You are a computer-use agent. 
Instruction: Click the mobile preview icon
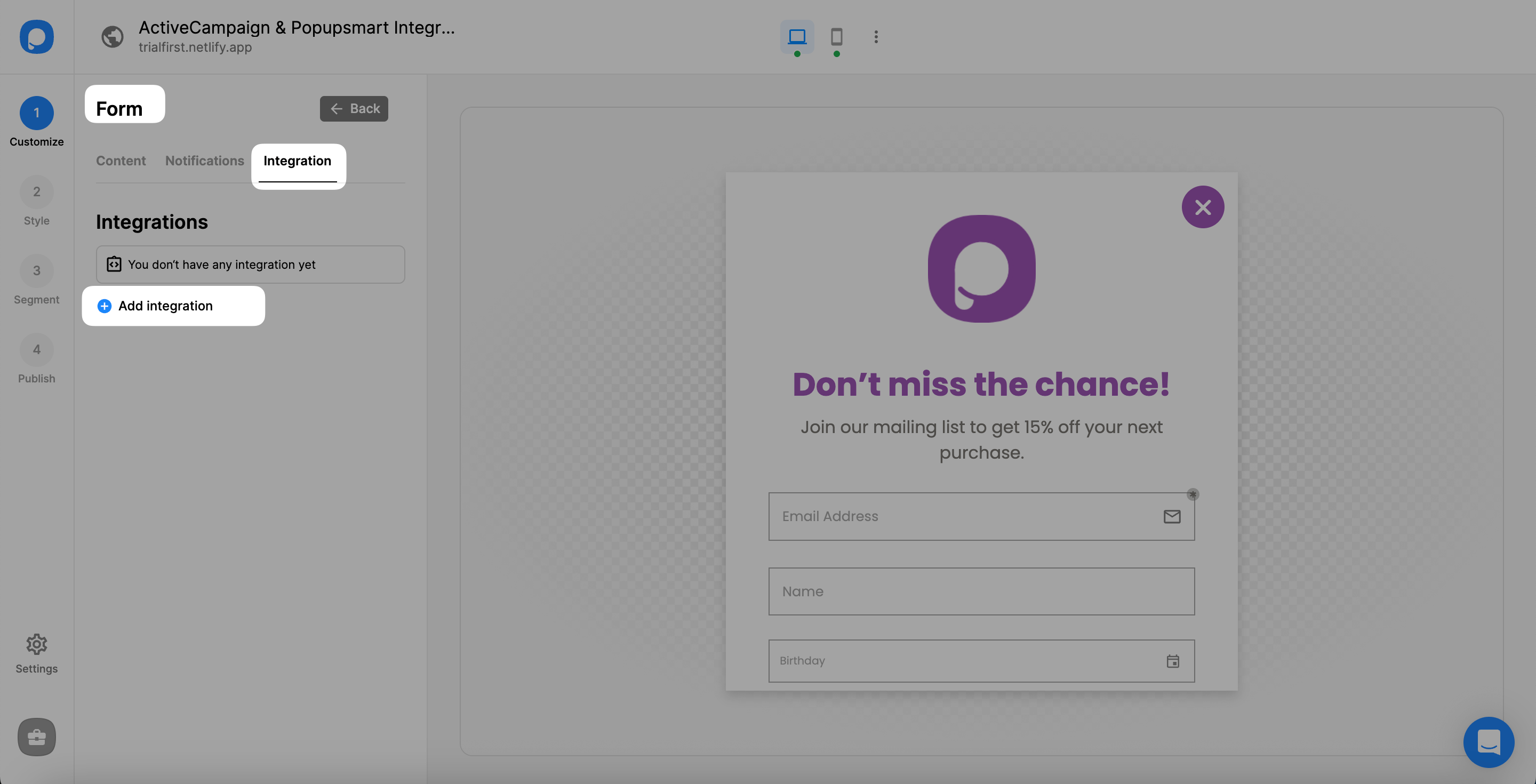pos(835,36)
